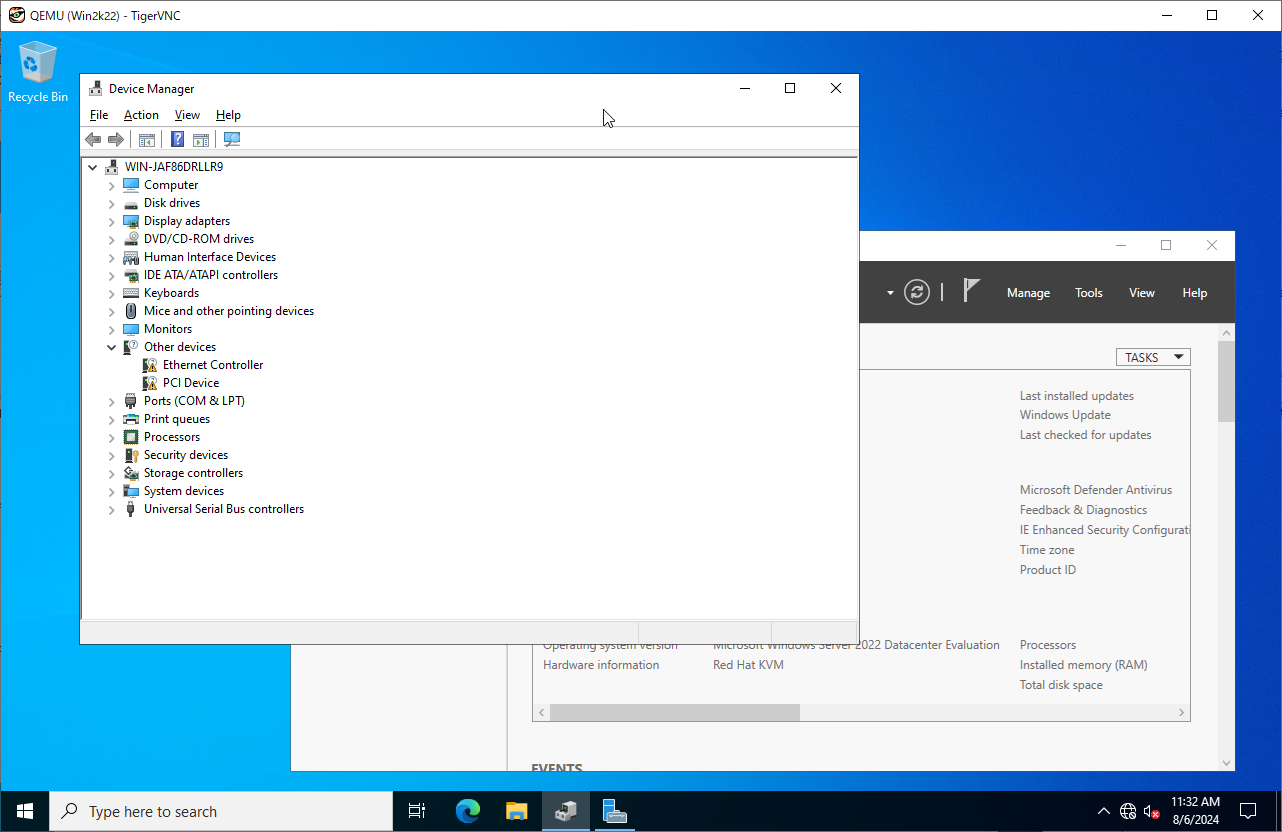Open the File menu in Device Manager

tap(99, 115)
